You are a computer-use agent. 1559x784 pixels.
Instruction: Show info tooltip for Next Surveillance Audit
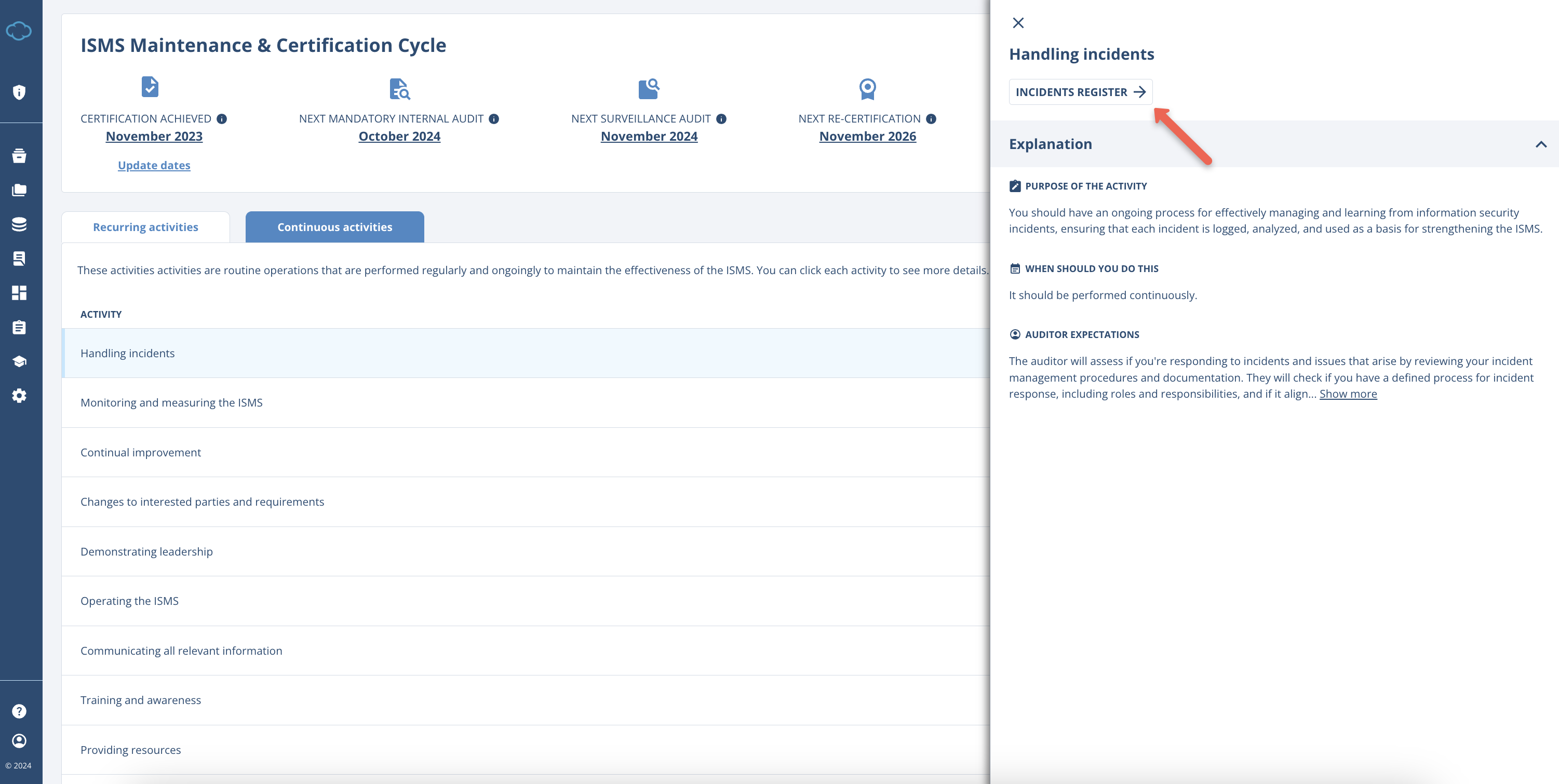[x=721, y=118]
